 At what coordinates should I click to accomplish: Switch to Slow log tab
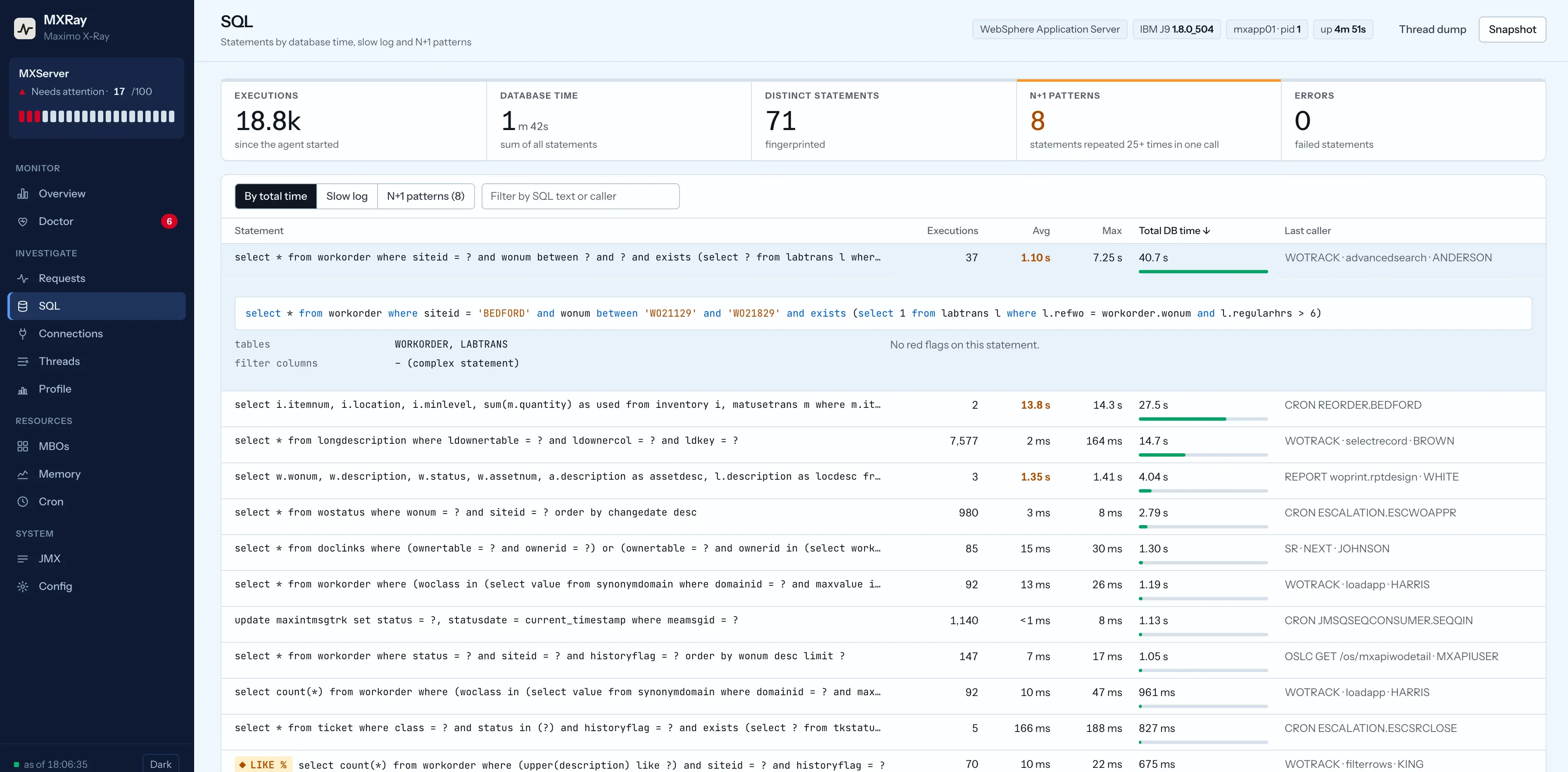pyautogui.click(x=347, y=196)
